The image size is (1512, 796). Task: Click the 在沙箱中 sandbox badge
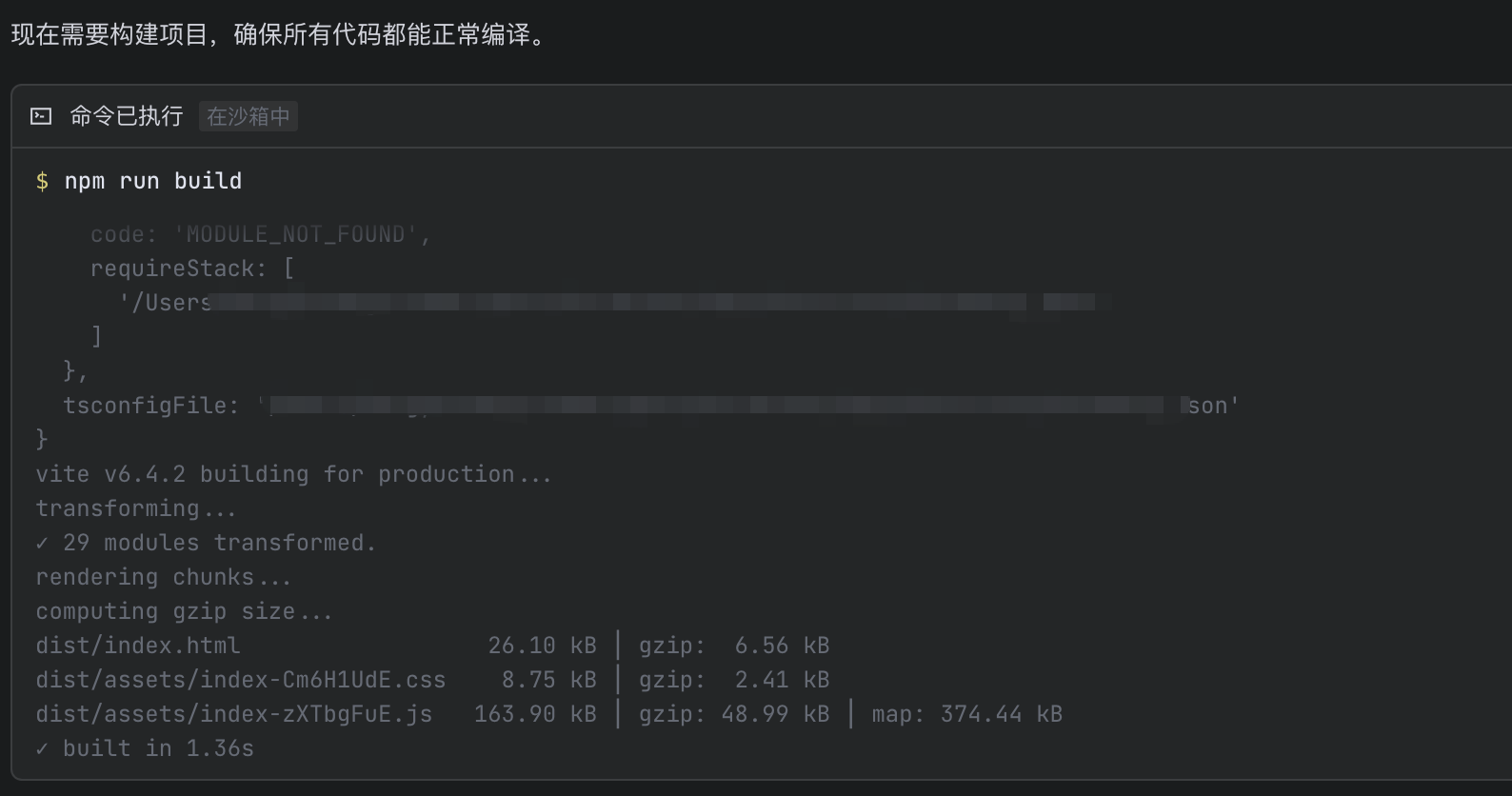249,116
